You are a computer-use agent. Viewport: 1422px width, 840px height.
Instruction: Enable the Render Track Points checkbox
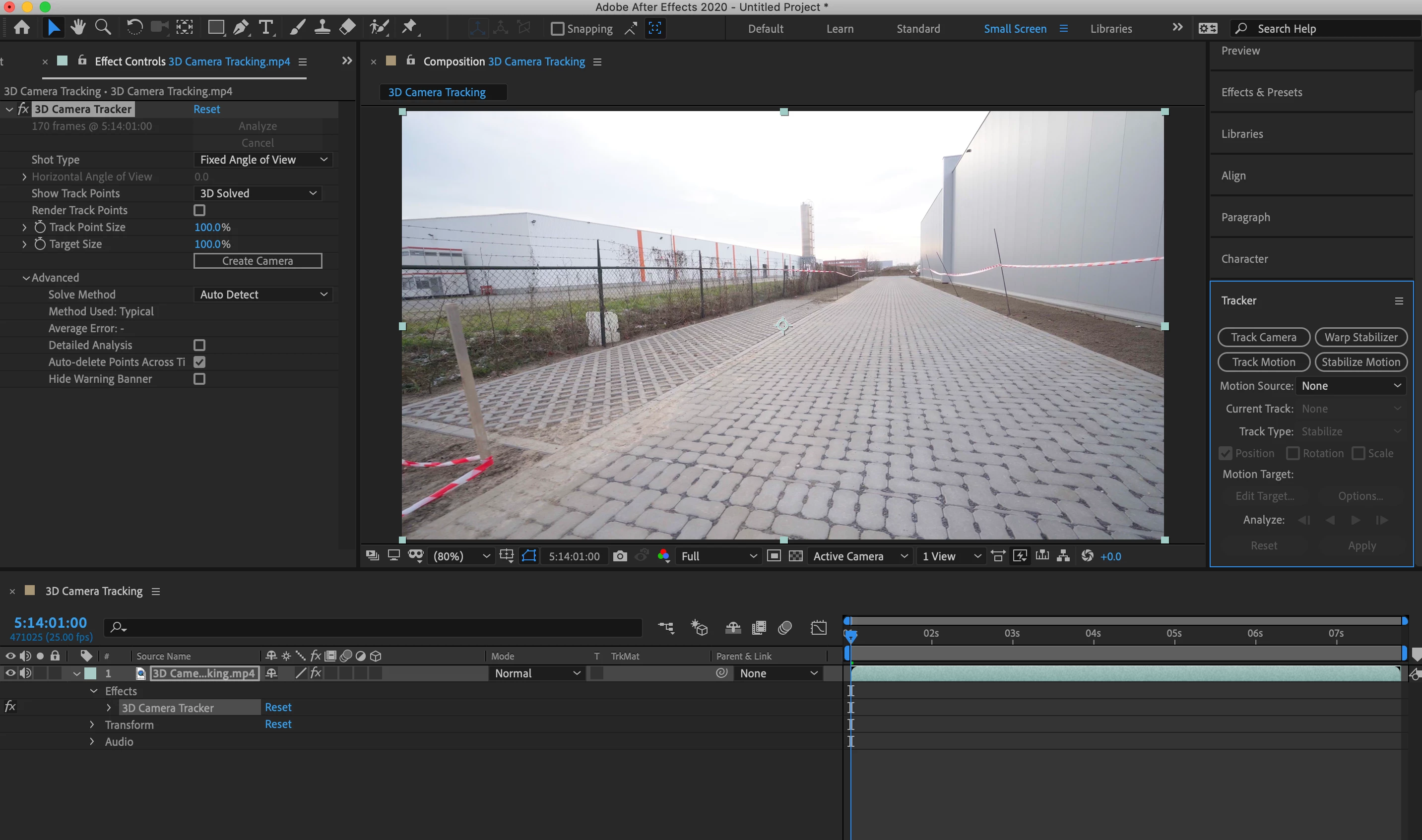(x=199, y=210)
